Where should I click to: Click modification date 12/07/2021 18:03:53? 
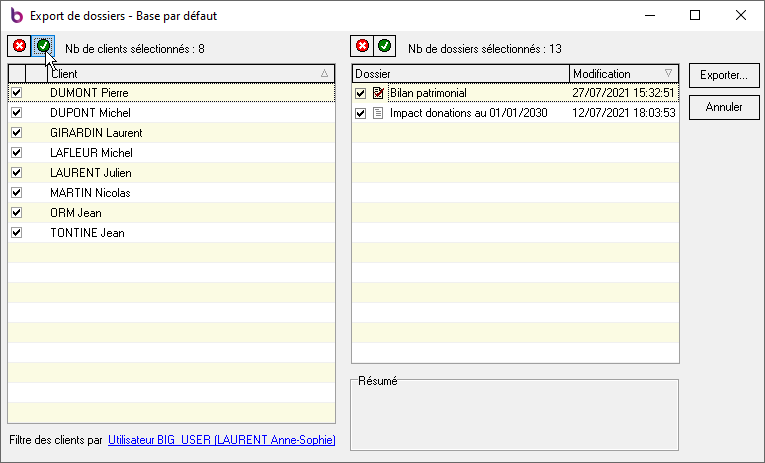tap(624, 113)
